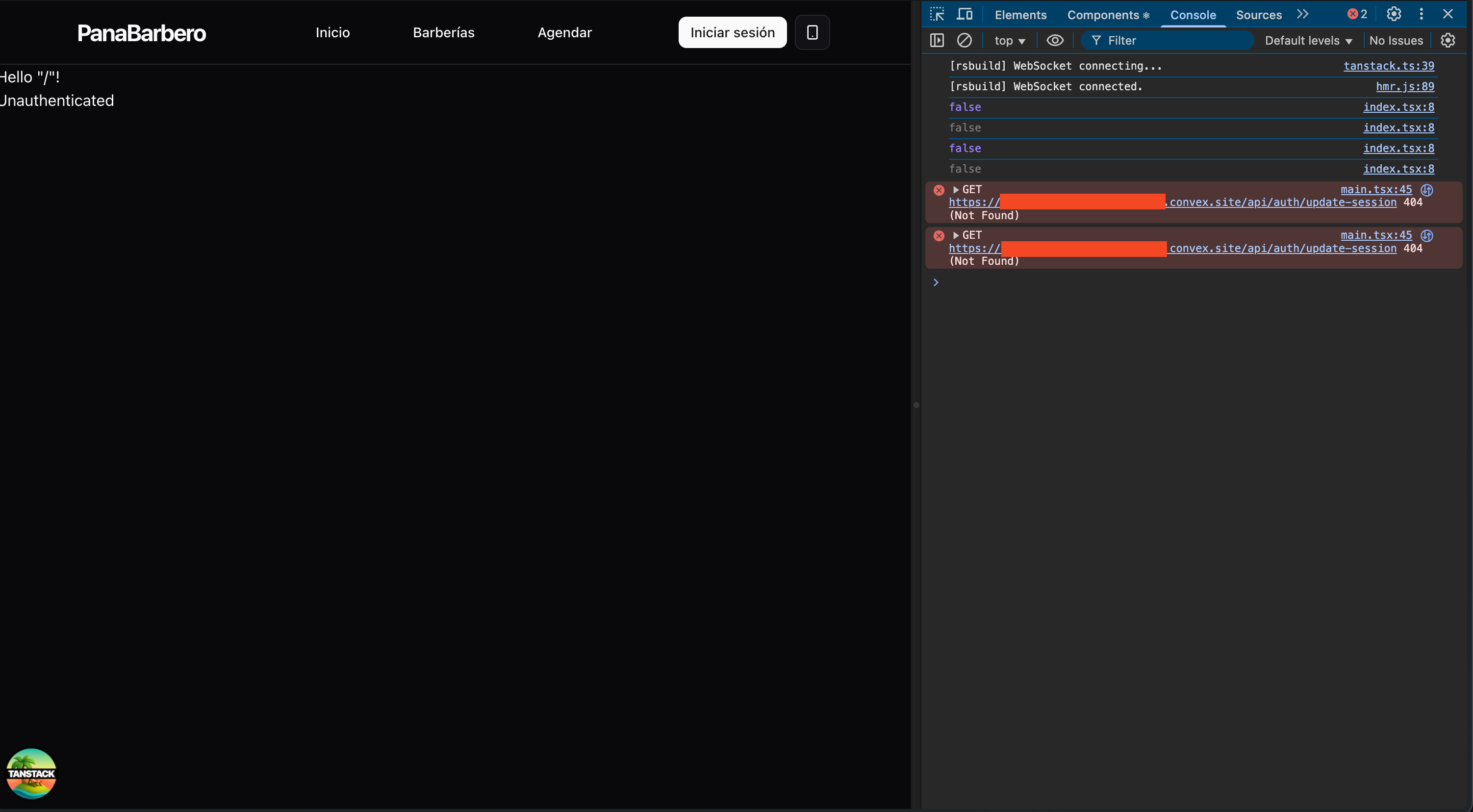Click the inspect element picker icon
The width and height of the screenshot is (1473, 812).
[x=937, y=14]
